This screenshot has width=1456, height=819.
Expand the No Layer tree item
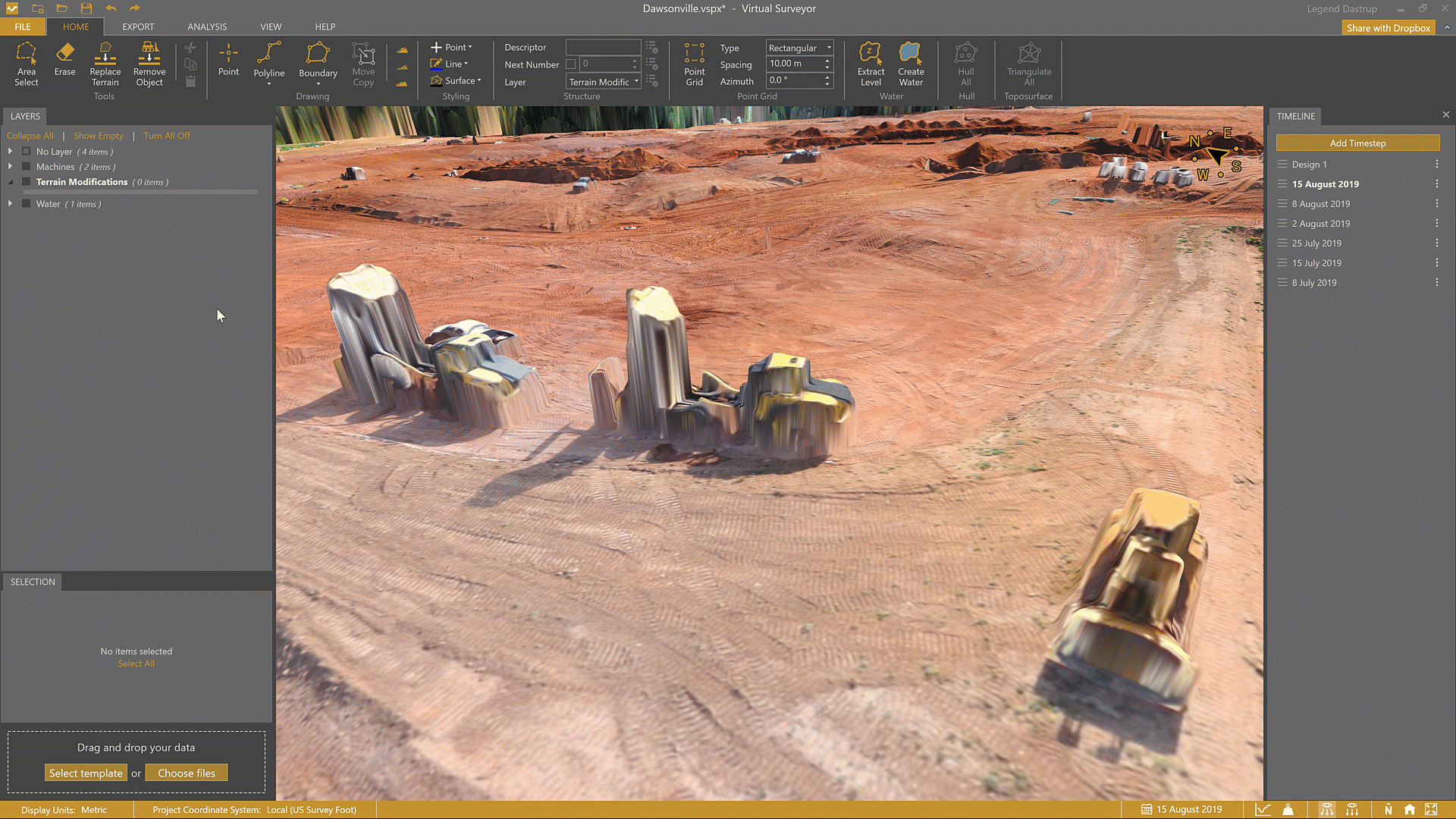(x=10, y=152)
